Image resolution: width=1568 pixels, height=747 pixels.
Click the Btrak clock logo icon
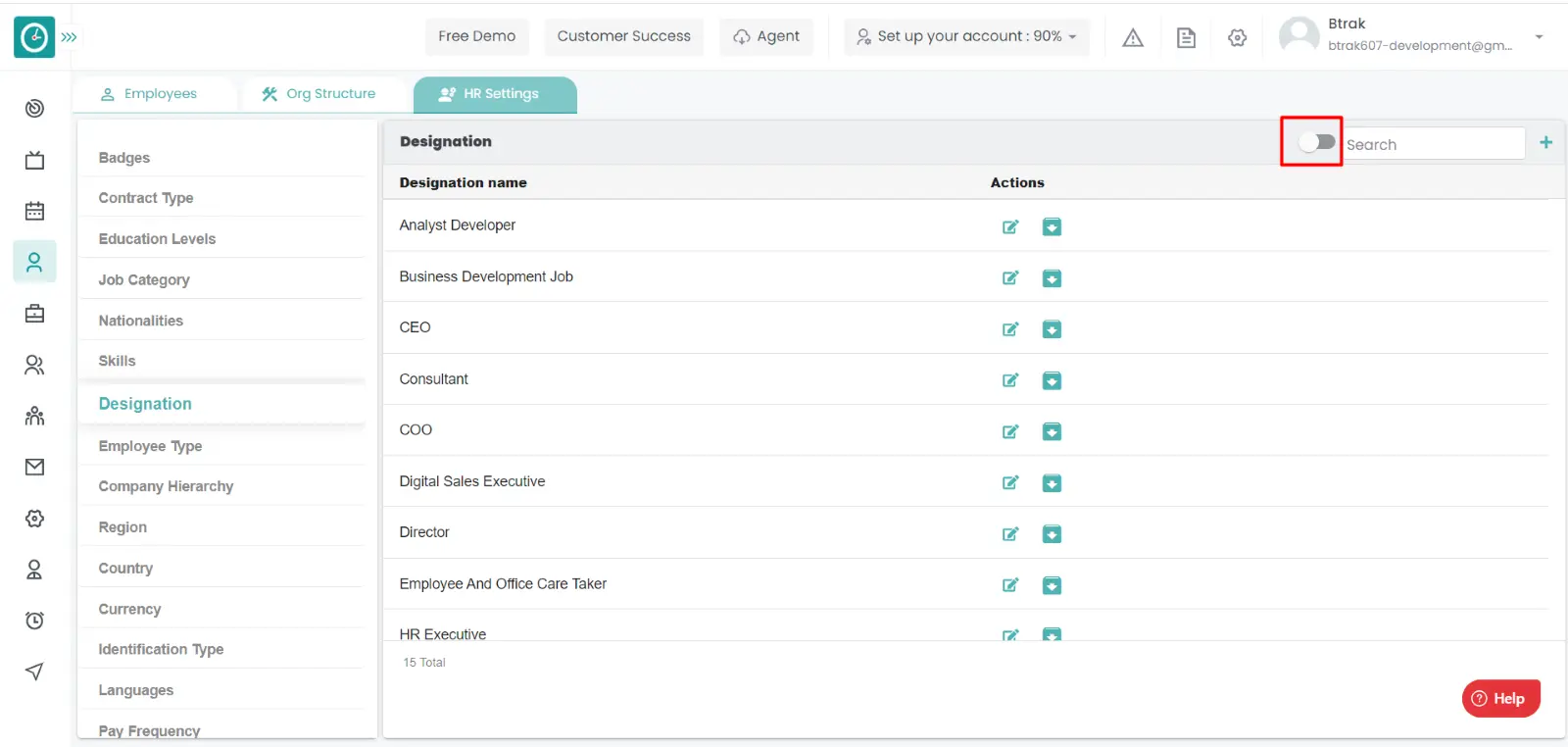(34, 37)
